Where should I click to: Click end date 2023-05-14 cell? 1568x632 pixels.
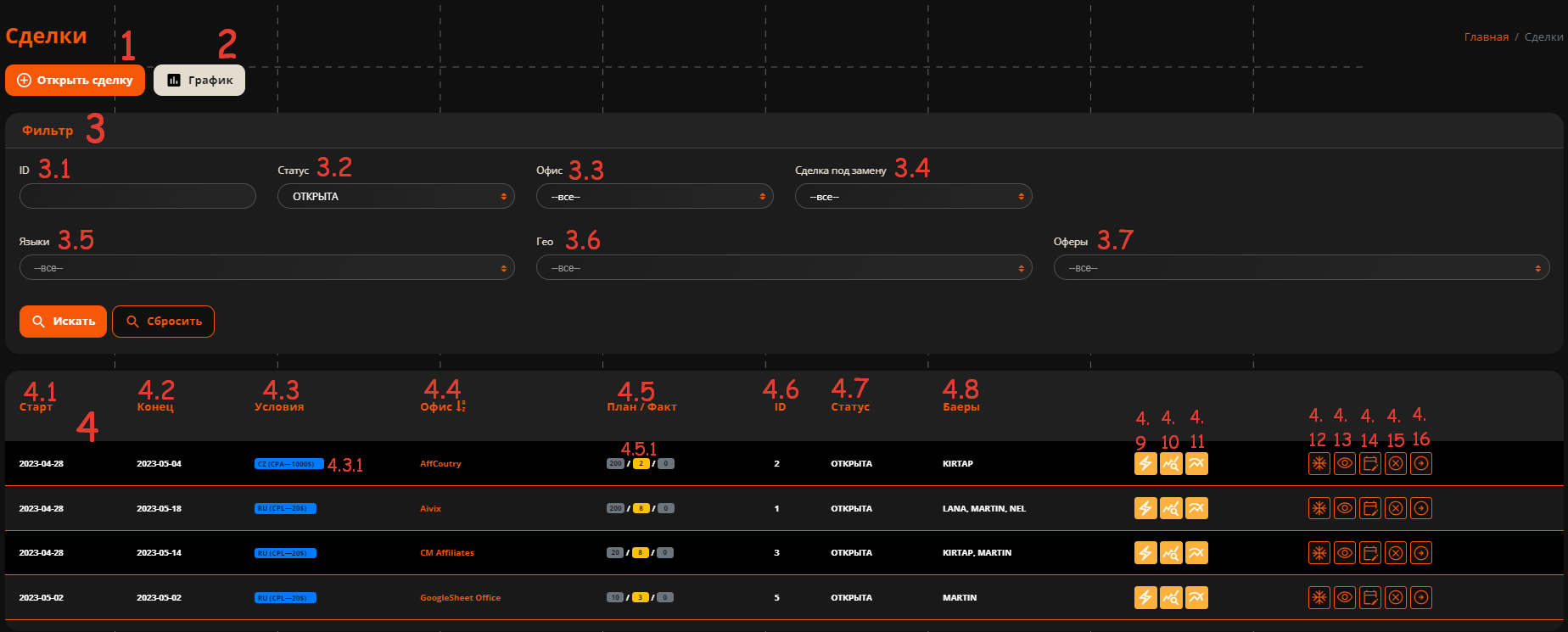pyautogui.click(x=159, y=552)
